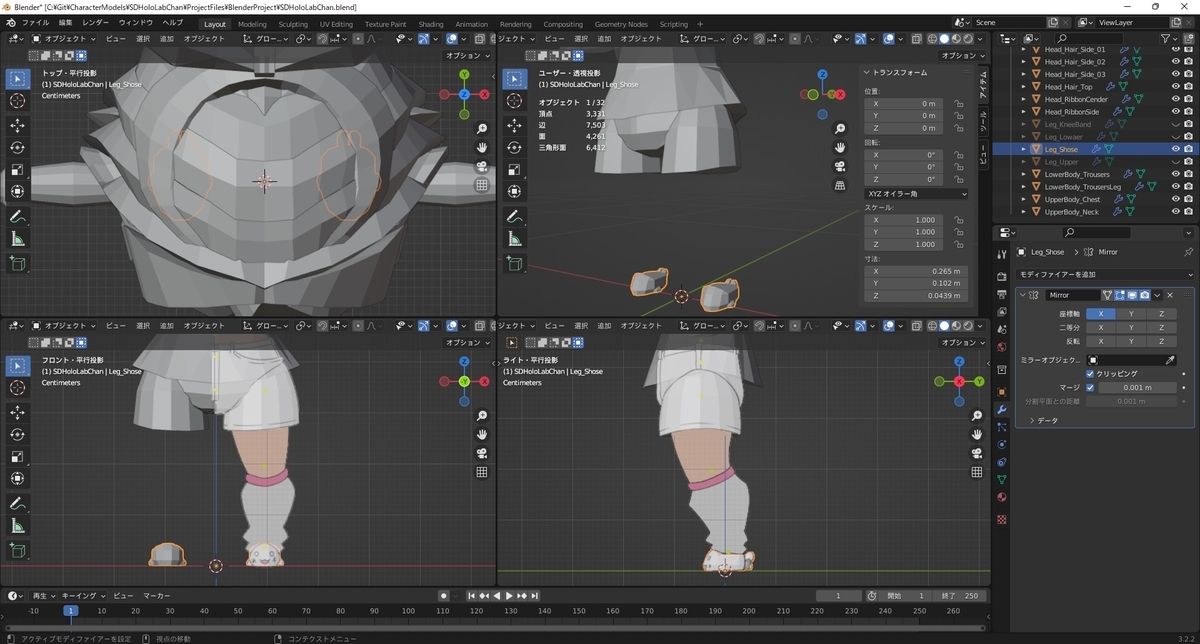Open the Modifier properties wrench tab

1002,409
